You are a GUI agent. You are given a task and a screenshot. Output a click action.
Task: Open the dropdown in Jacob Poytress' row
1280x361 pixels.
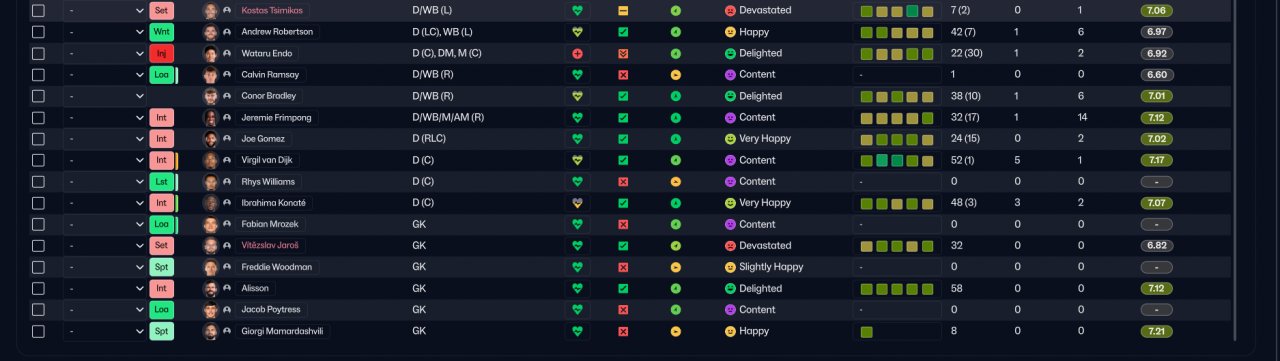[x=105, y=309]
